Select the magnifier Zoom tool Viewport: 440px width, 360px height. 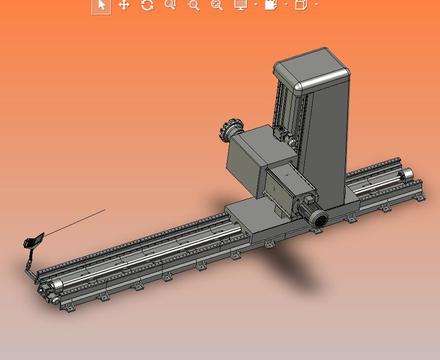(194, 5)
